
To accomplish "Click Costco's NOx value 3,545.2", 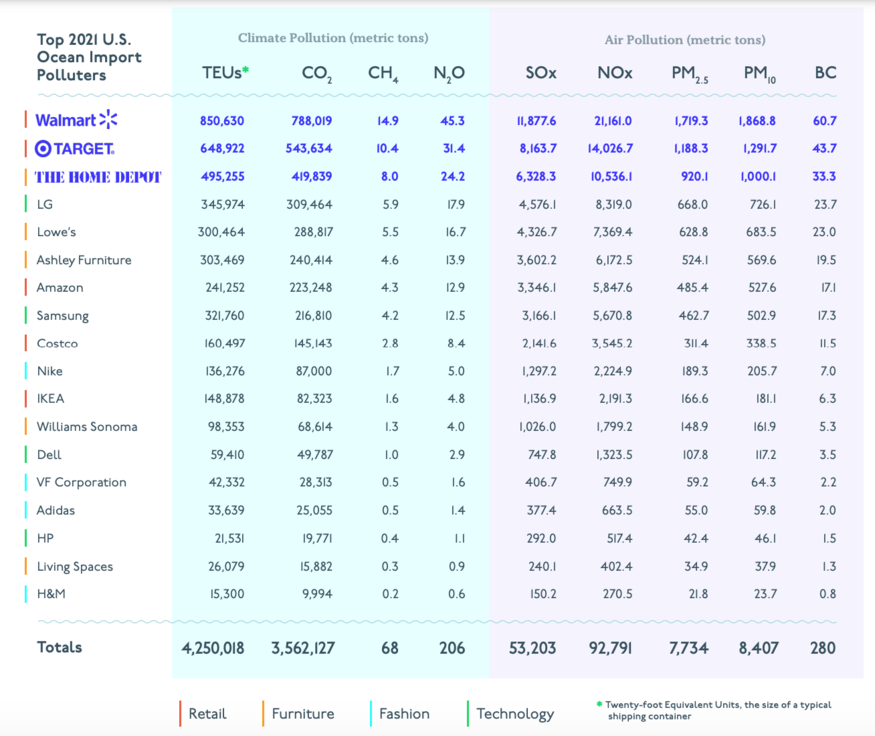I will (x=612, y=344).
